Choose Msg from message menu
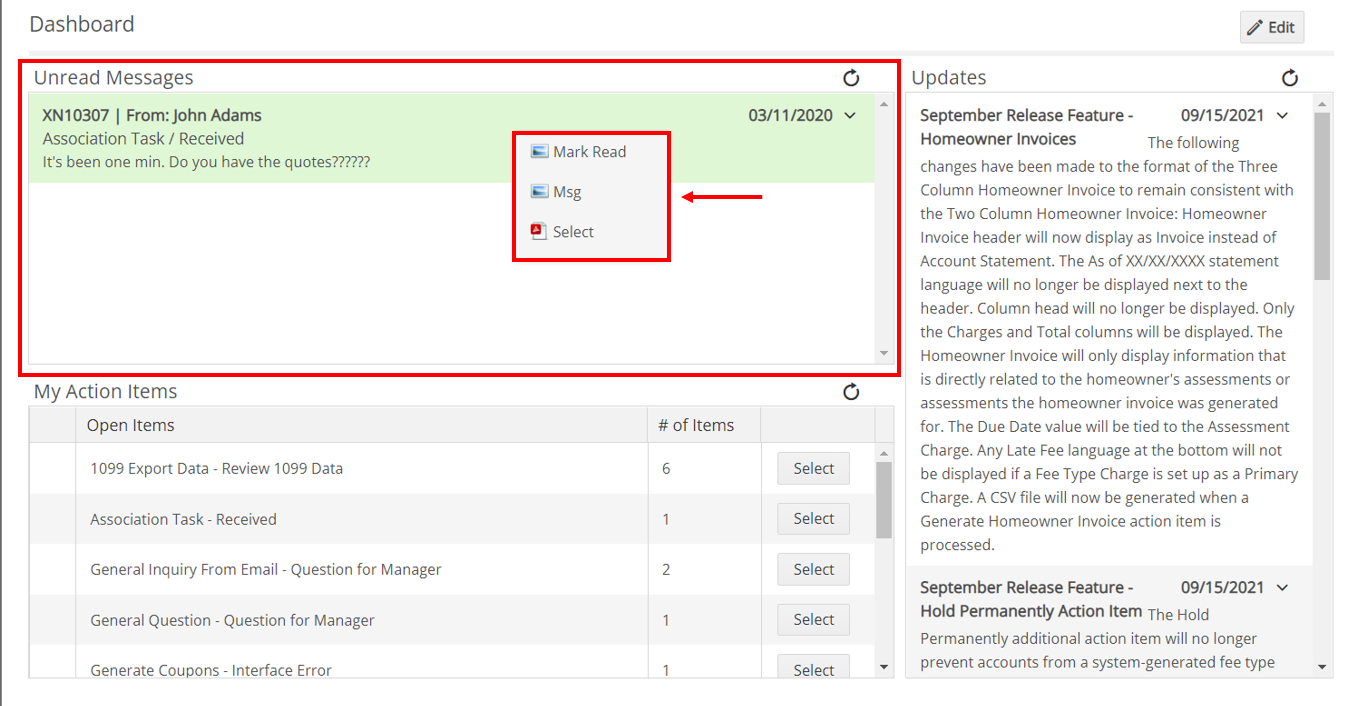This screenshot has height=706, width=1346. [x=567, y=192]
